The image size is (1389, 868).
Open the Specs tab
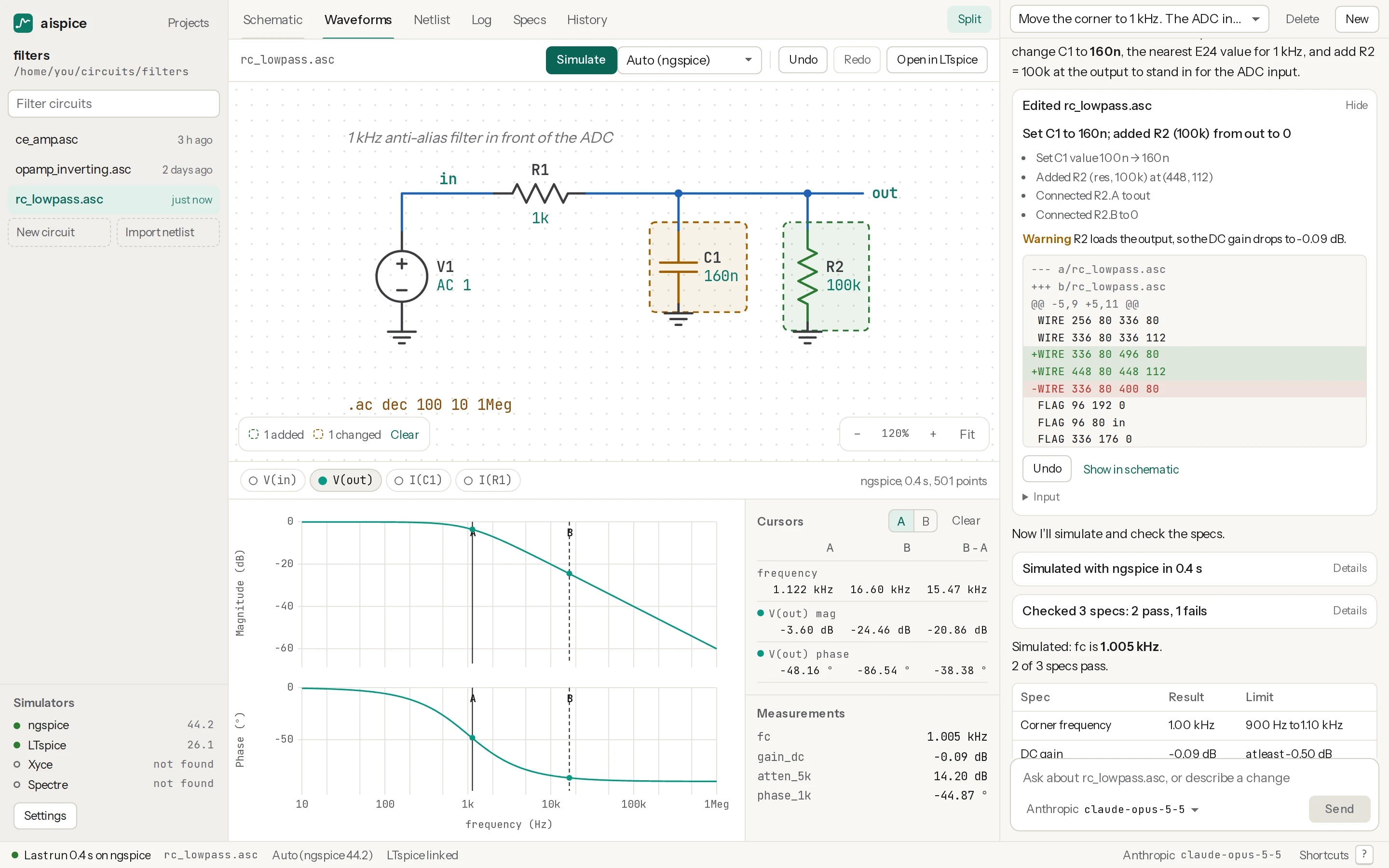point(529,20)
